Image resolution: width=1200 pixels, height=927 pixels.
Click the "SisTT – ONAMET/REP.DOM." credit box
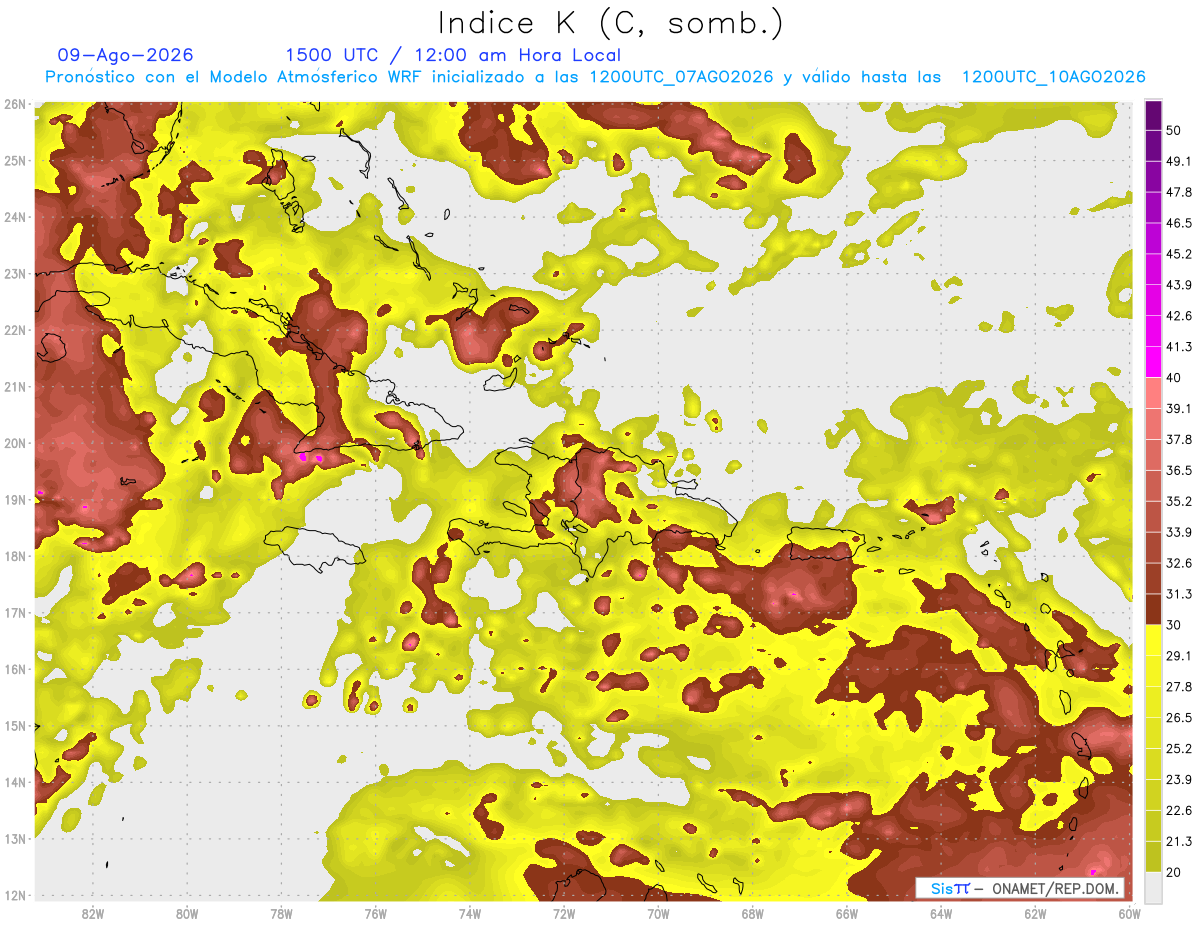click(1020, 888)
